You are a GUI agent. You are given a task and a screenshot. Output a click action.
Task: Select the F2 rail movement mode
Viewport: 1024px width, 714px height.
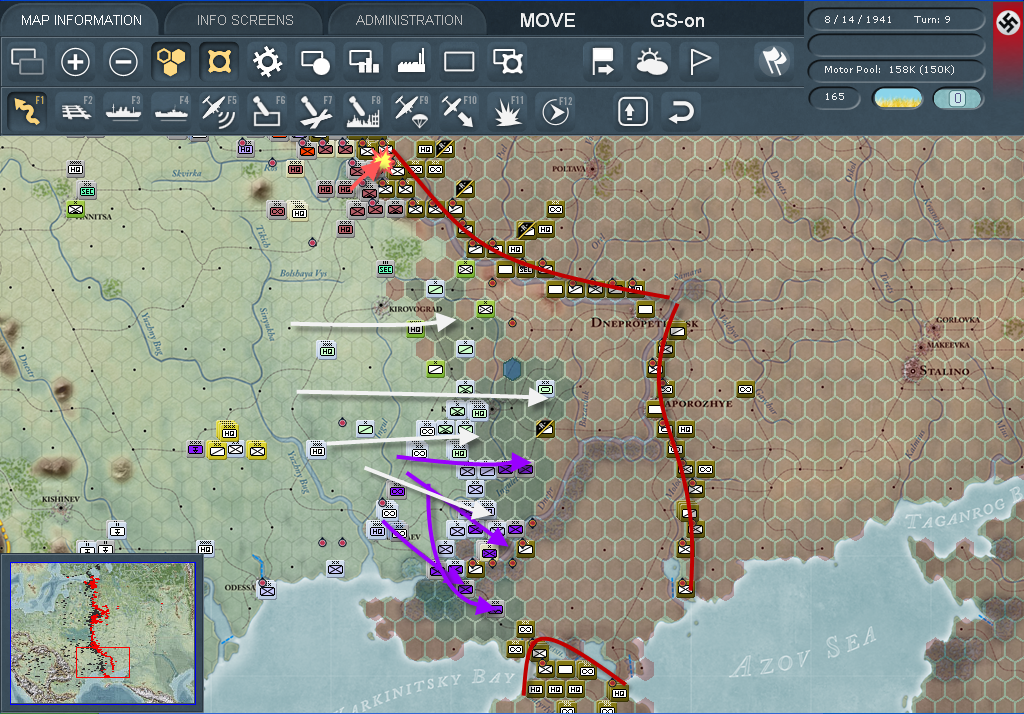pyautogui.click(x=76, y=110)
